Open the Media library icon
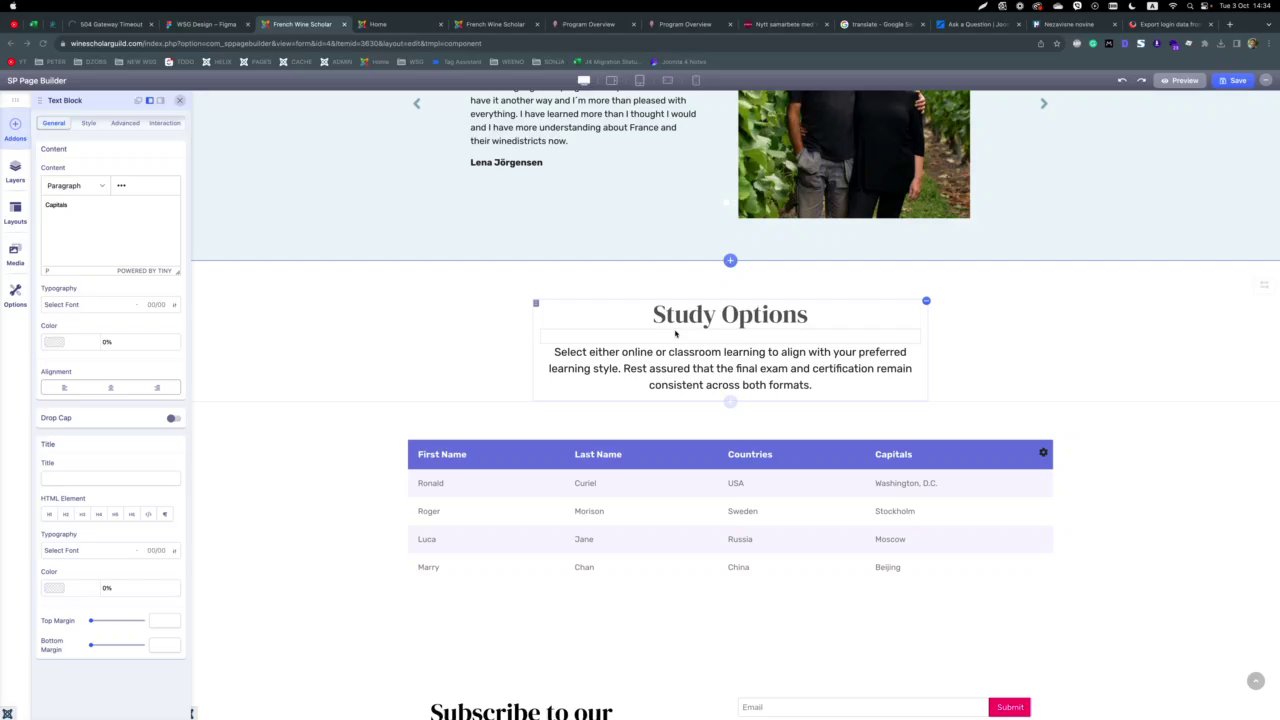1280x720 pixels. (15, 254)
